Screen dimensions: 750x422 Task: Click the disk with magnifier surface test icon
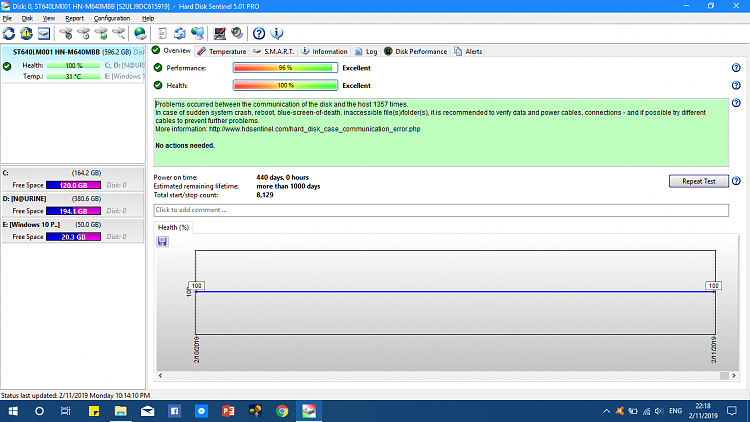[x=119, y=33]
